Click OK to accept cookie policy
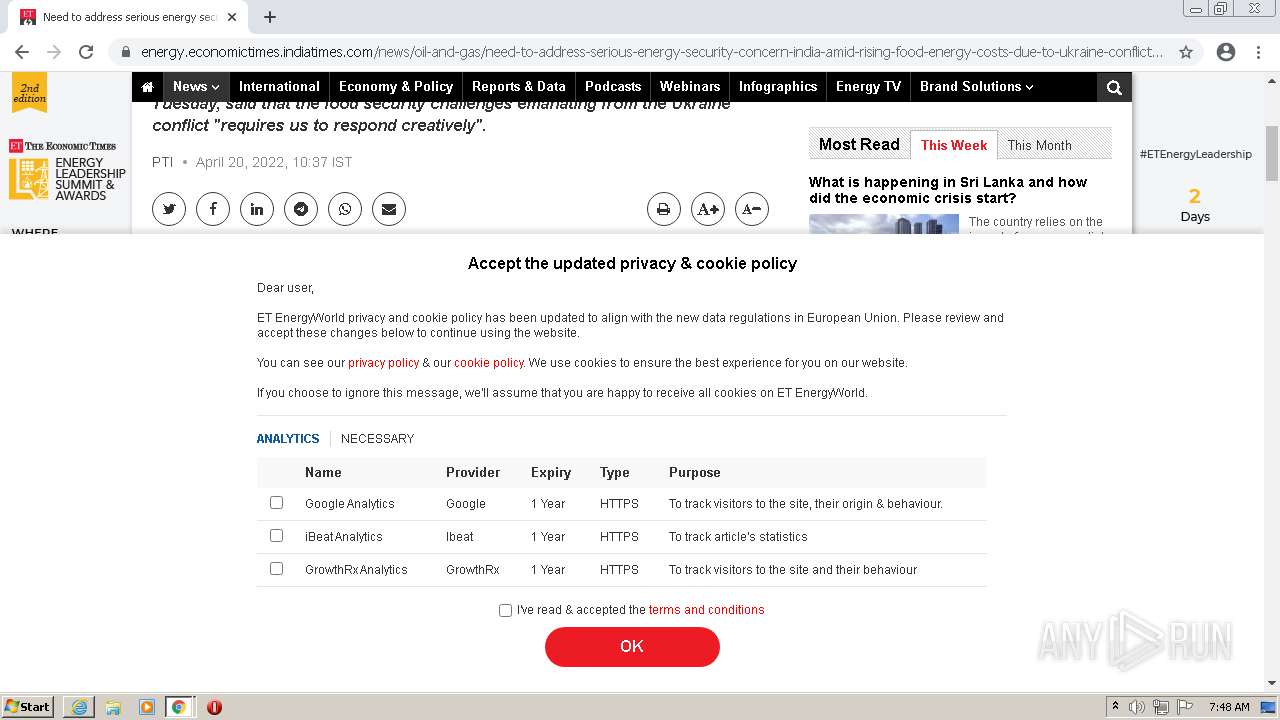The height and width of the screenshot is (720, 1280). tap(632, 647)
